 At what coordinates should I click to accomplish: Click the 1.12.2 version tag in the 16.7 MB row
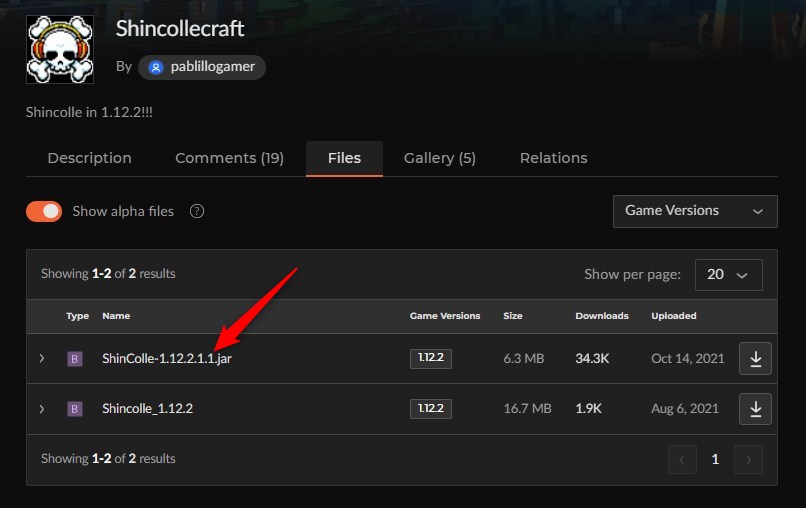pyautogui.click(x=431, y=409)
